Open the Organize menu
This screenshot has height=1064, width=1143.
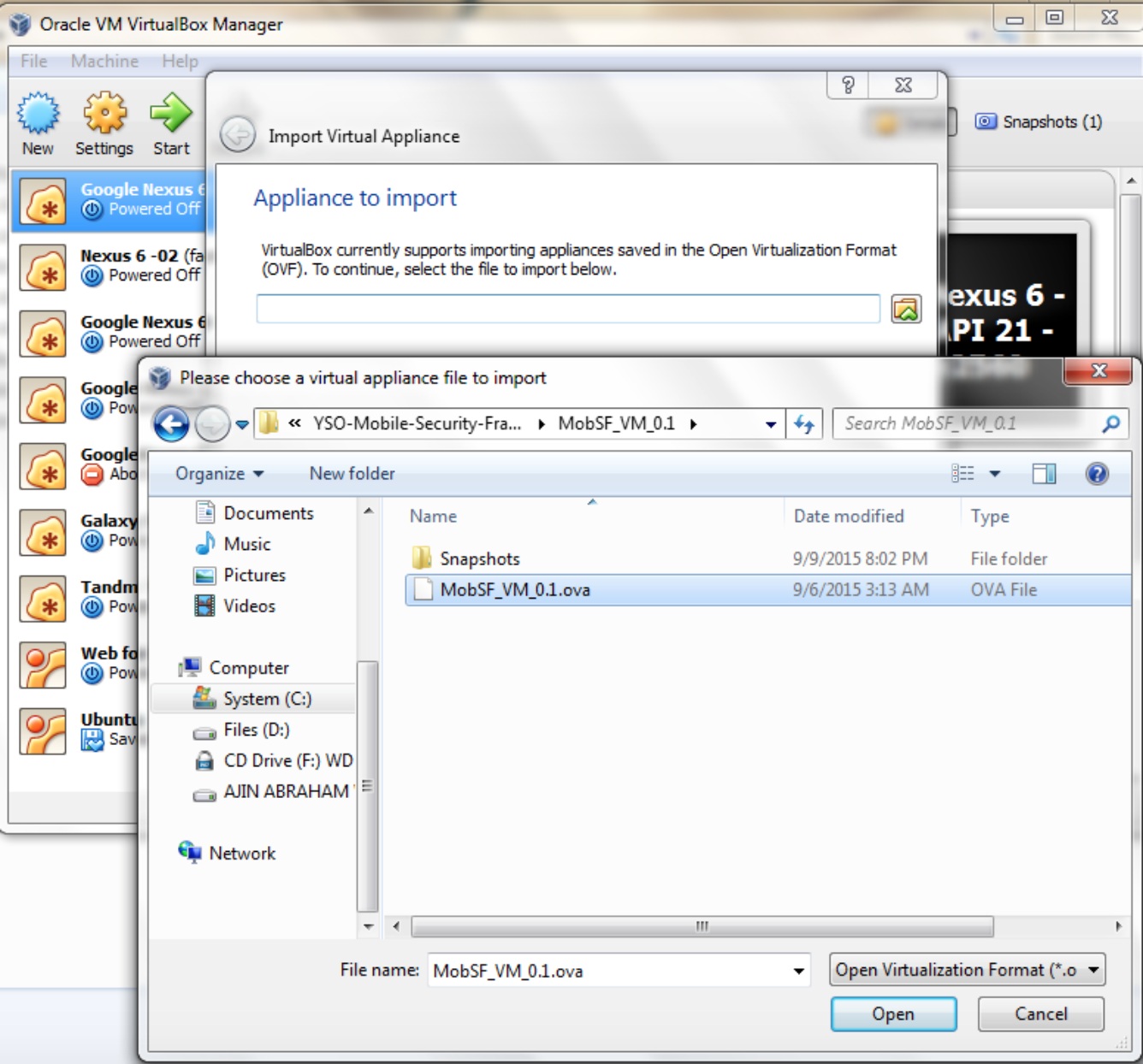pyautogui.click(x=219, y=474)
